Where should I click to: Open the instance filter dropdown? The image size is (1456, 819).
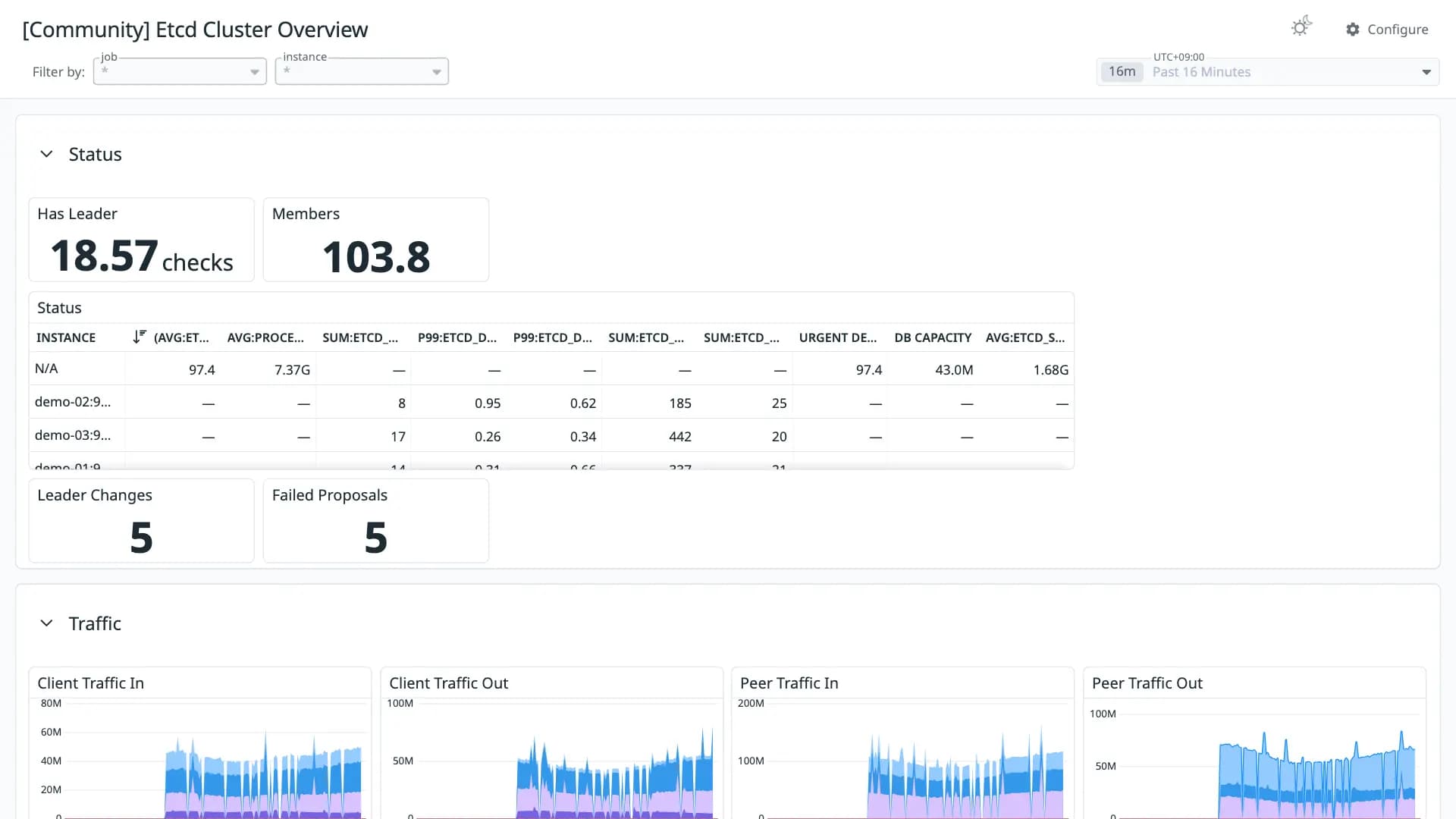[362, 71]
